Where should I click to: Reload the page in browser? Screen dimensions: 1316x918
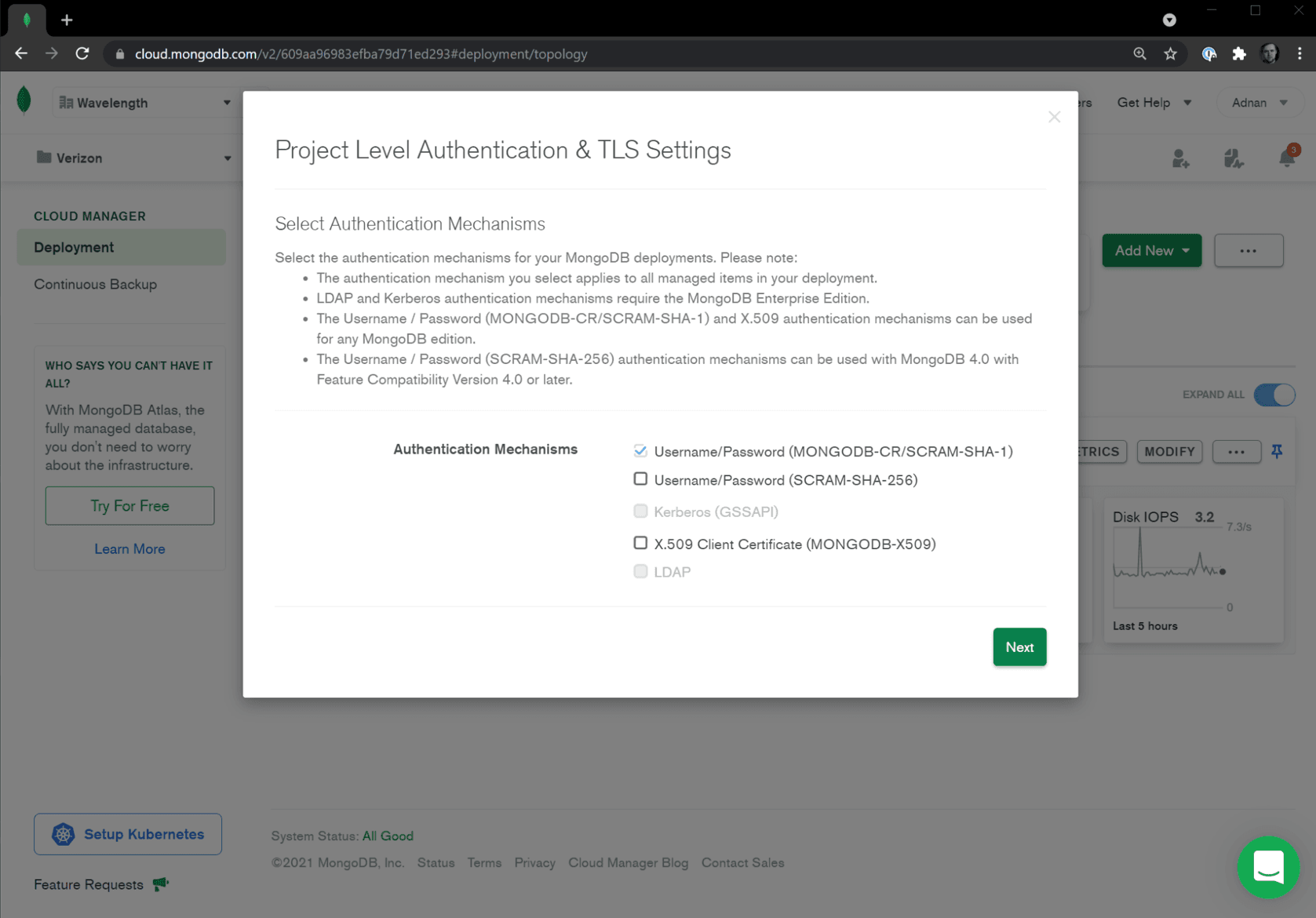(82, 54)
